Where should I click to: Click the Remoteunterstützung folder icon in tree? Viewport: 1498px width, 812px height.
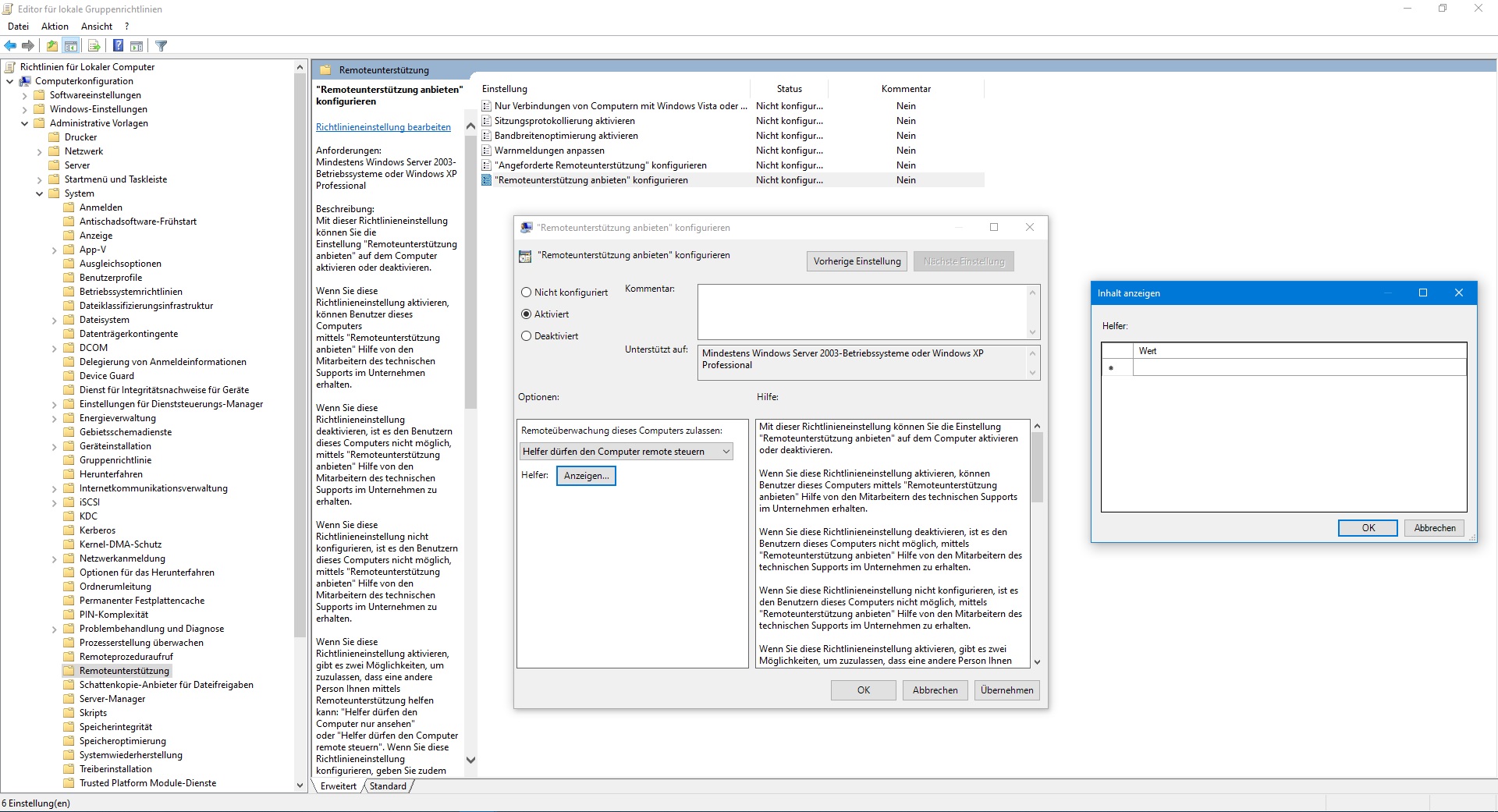69,671
